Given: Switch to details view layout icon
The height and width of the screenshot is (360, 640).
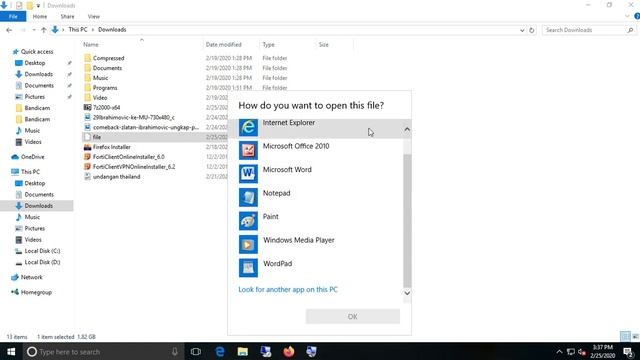Looking at the screenshot, I should [625, 336].
